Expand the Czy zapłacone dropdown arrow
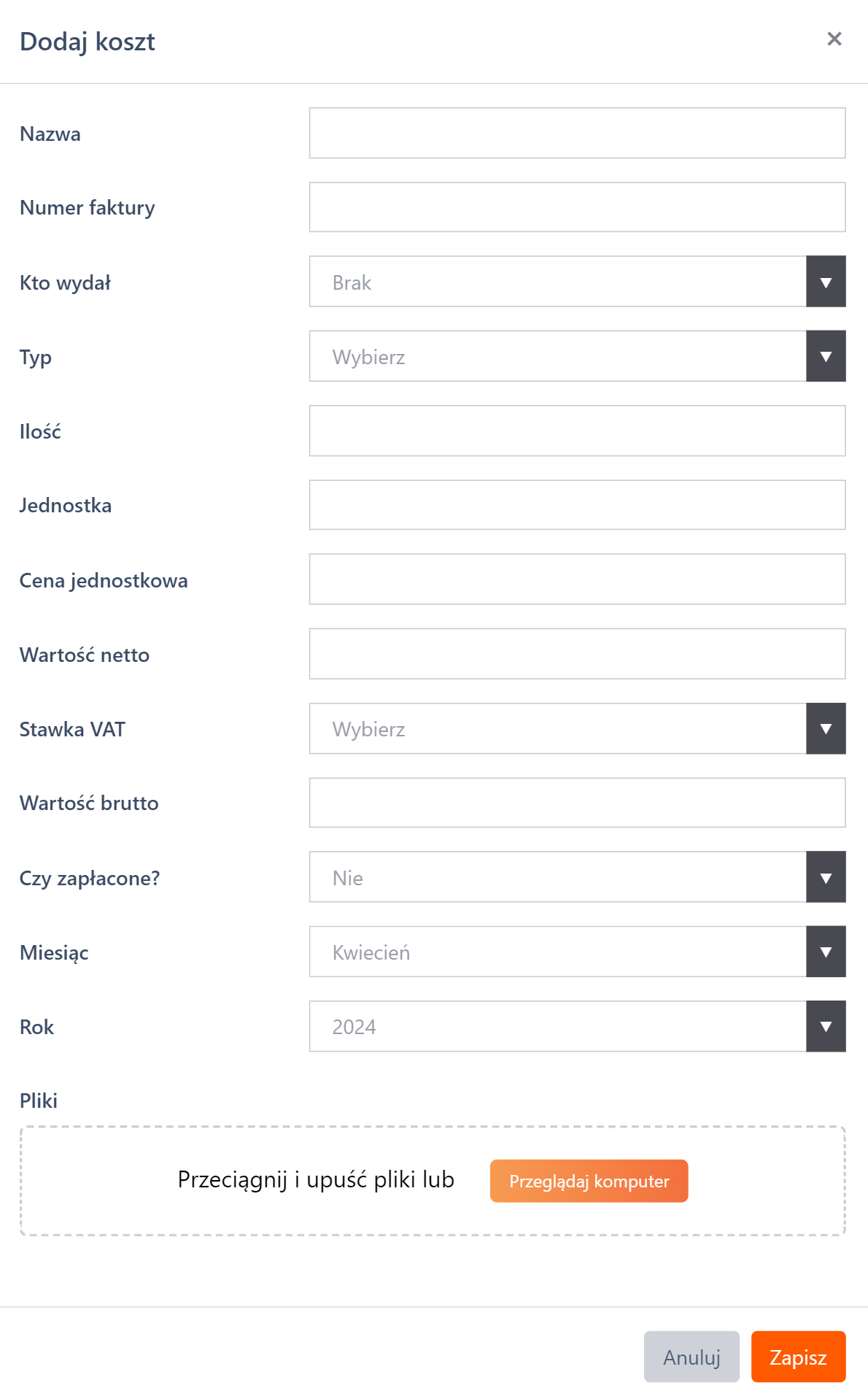This screenshot has height=1399, width=868. [x=826, y=877]
